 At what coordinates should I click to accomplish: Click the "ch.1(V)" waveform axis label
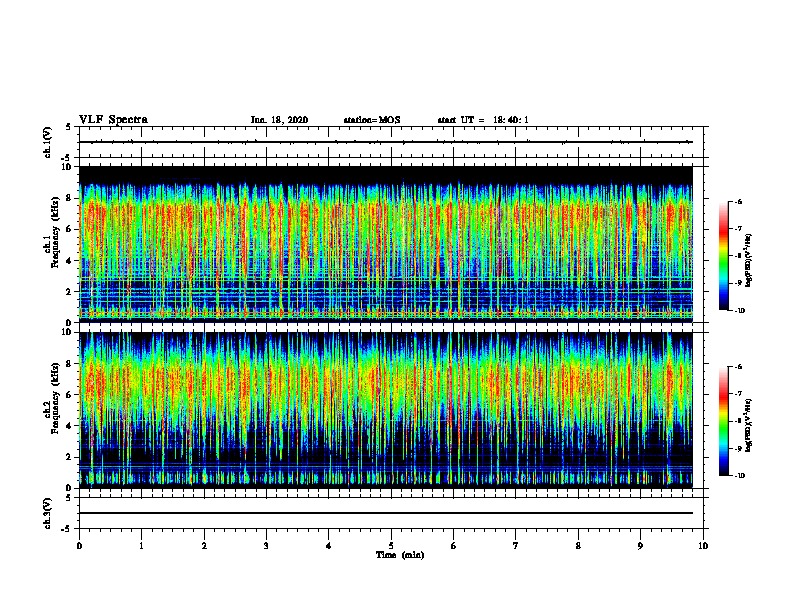48,142
